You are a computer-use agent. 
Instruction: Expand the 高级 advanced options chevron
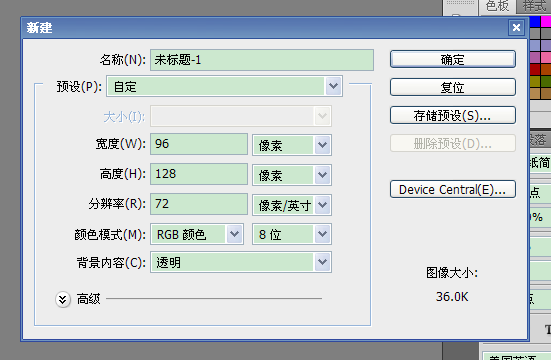[x=63, y=299]
